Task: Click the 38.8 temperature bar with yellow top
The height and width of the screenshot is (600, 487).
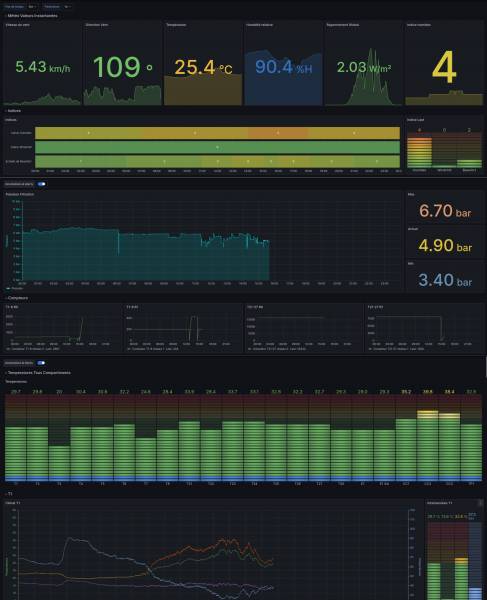Action: click(x=427, y=446)
